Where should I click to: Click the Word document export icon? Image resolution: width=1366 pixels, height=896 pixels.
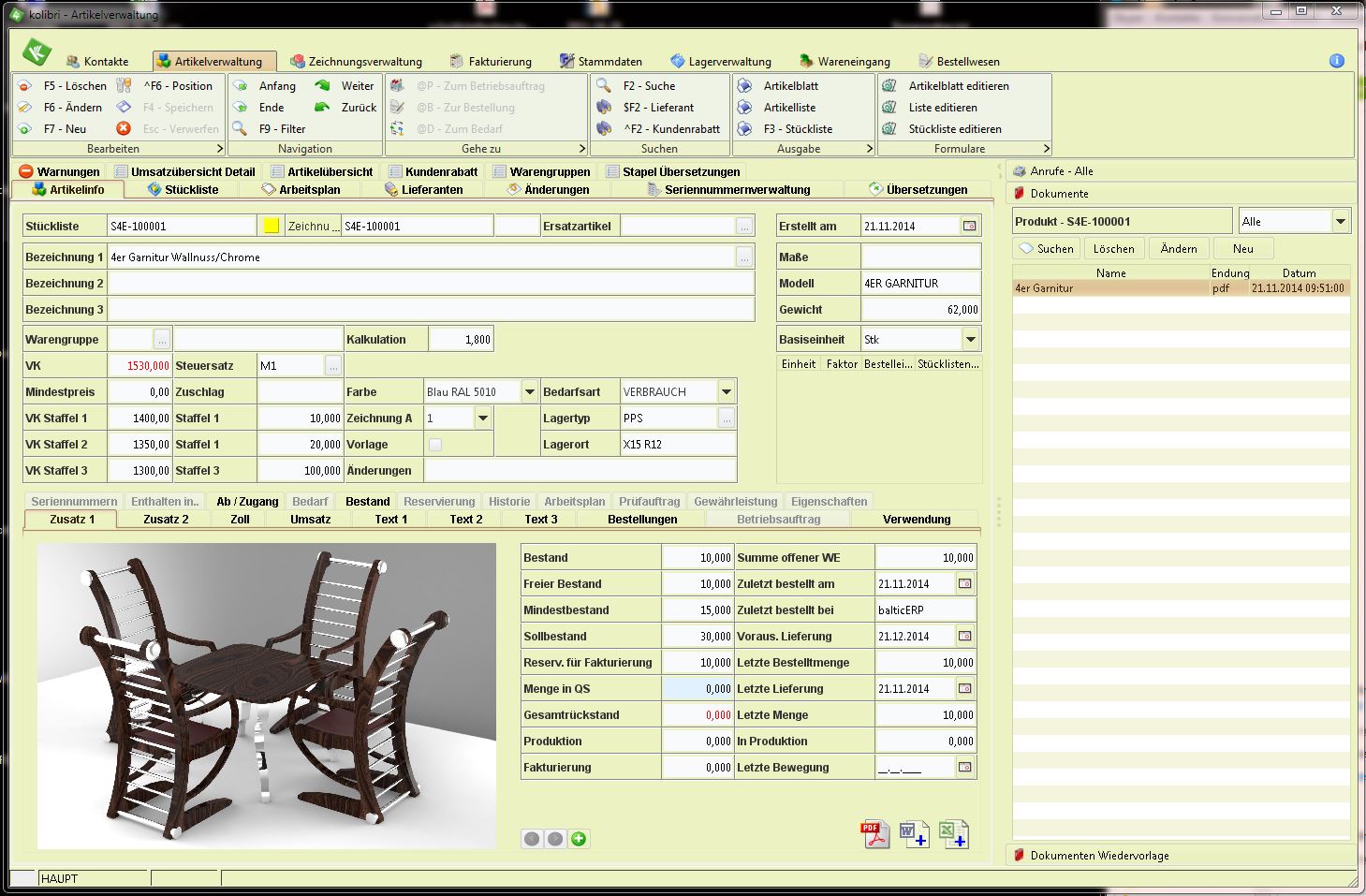pyautogui.click(x=914, y=833)
